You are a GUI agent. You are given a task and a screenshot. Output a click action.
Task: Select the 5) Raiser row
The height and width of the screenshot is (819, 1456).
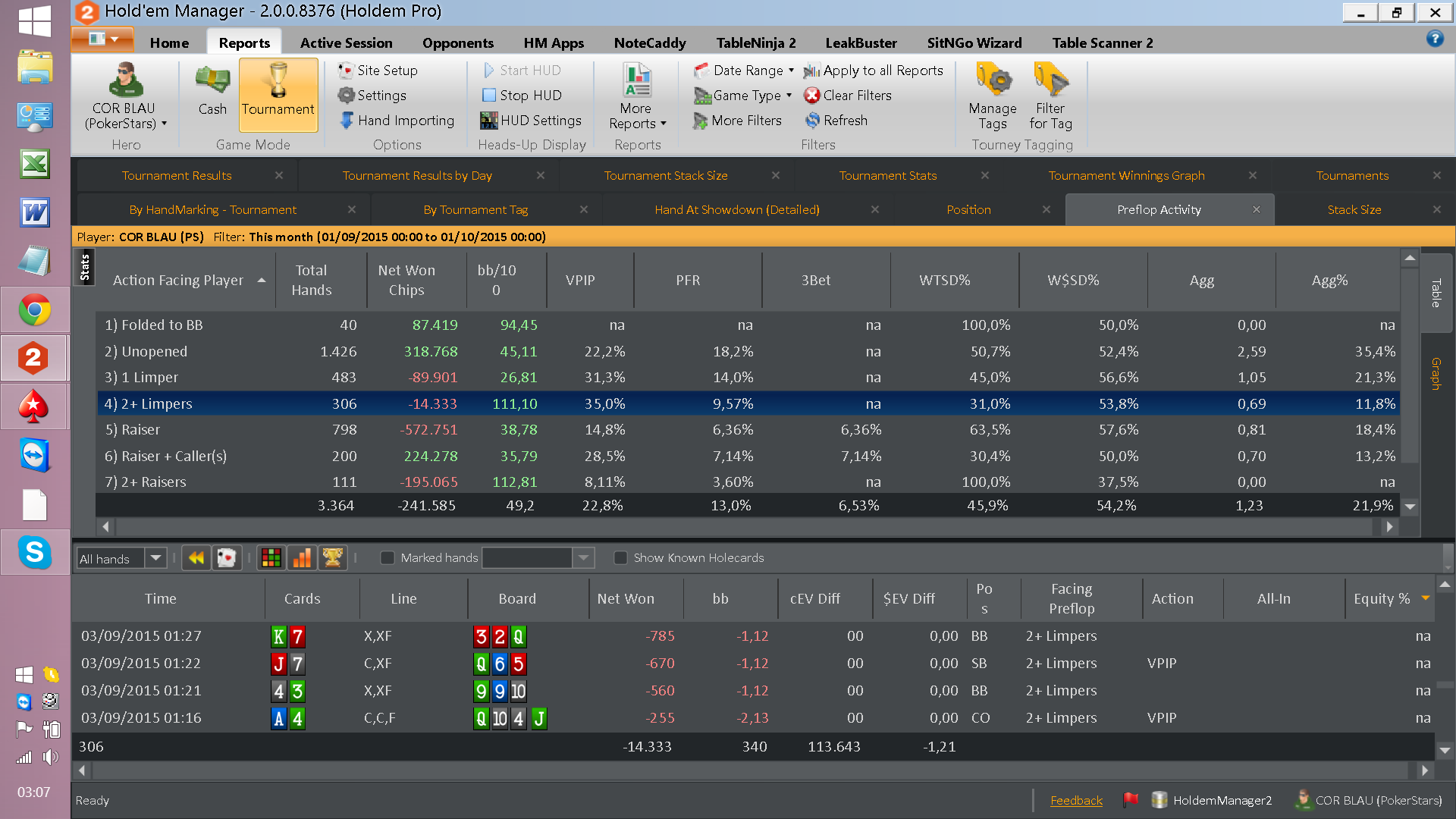pyautogui.click(x=748, y=430)
